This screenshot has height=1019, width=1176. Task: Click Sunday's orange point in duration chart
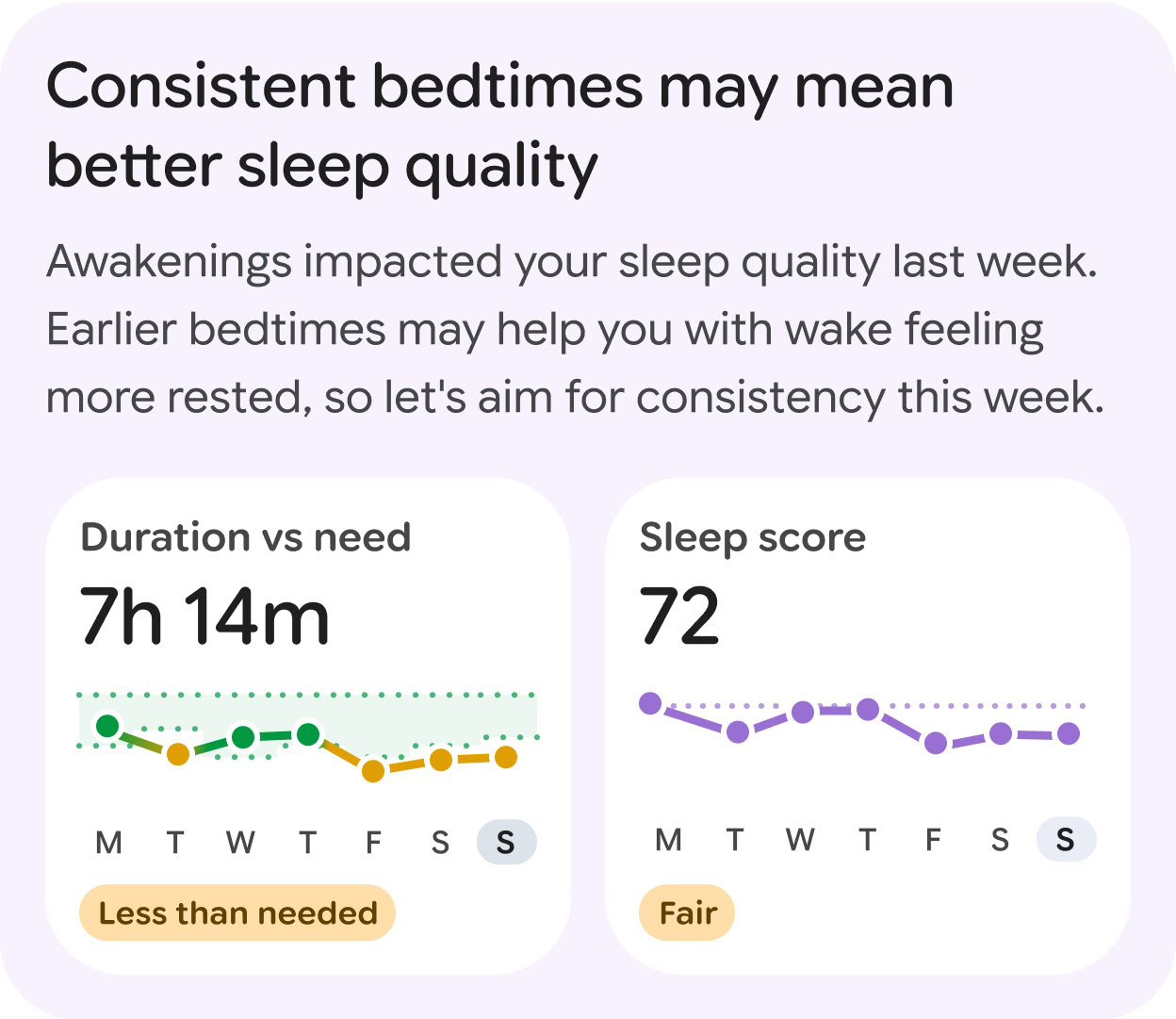(x=506, y=757)
